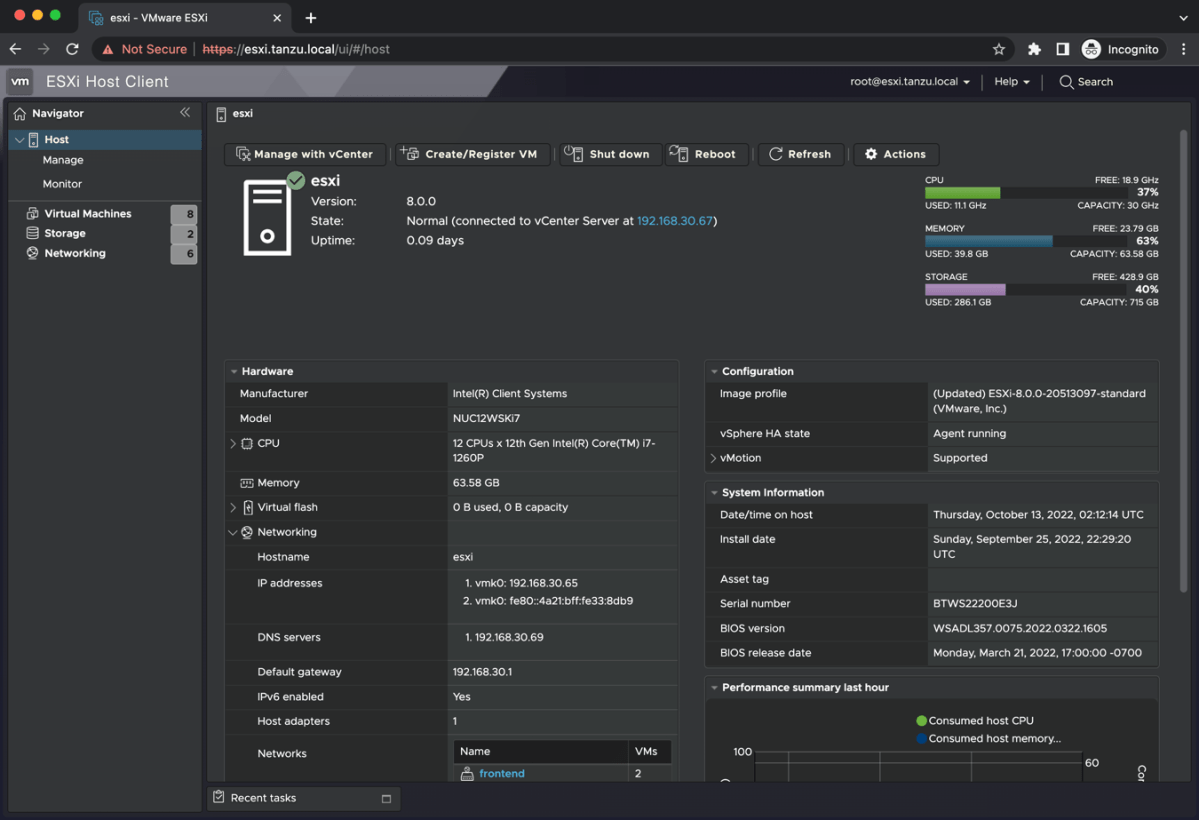The width and height of the screenshot is (1199, 820).
Task: Click the Search magnifier icon
Action: click(x=1066, y=82)
